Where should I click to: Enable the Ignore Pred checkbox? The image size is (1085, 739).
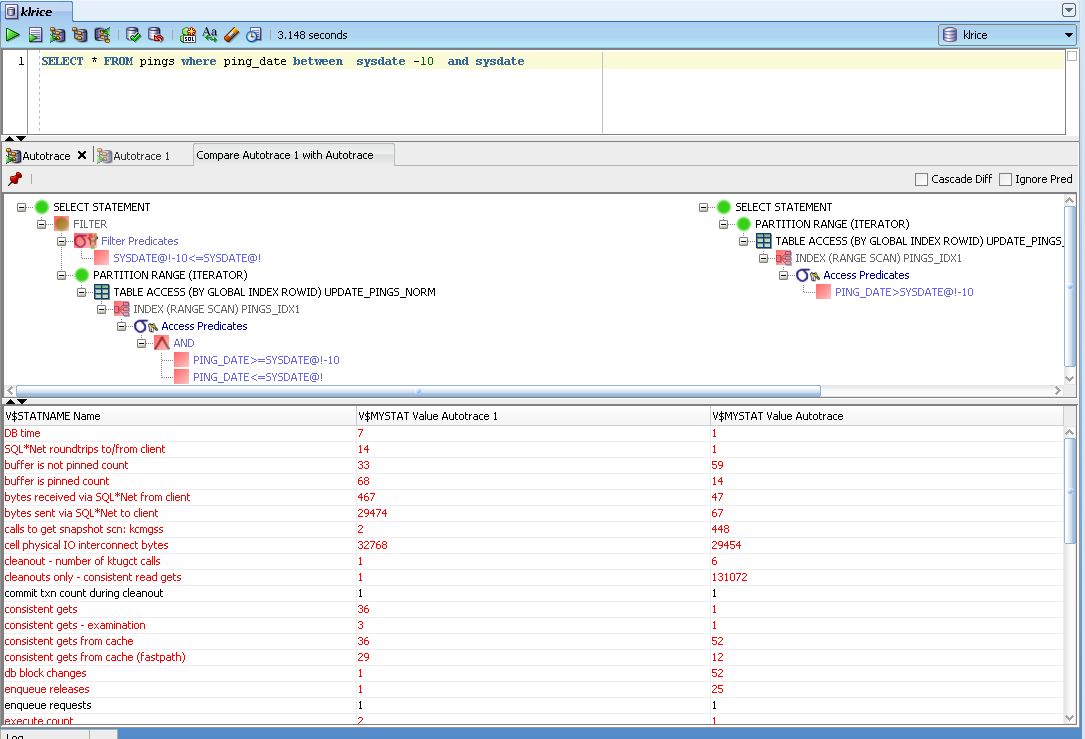tap(1005, 179)
